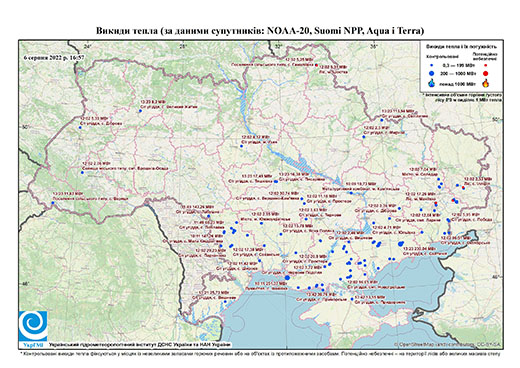This screenshot has height=368, width=520.
Task: Select the 113.84 MW blue dot near northeast border
Action: (x=382, y=120)
